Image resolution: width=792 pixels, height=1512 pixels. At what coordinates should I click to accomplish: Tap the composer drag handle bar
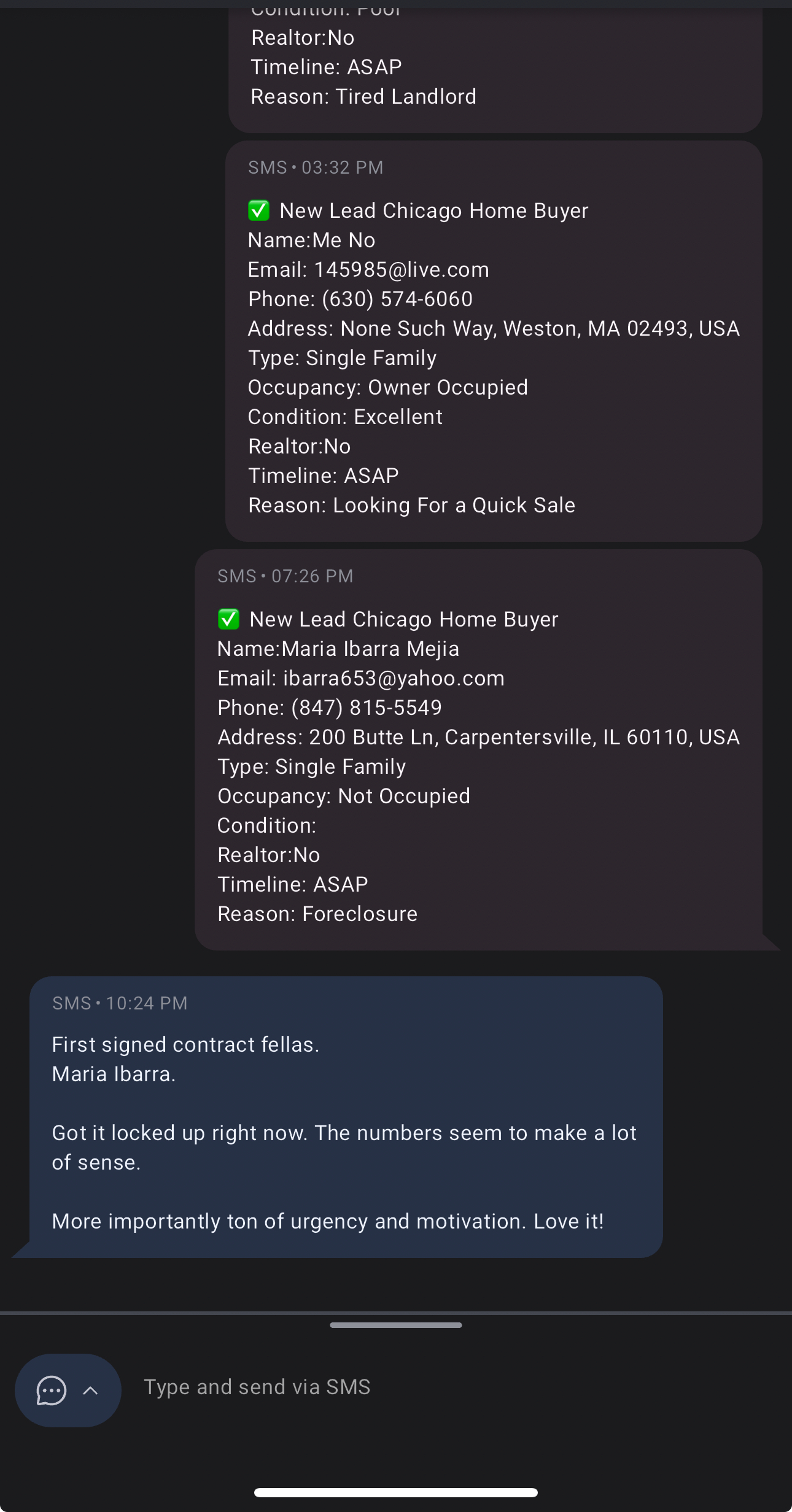pyautogui.click(x=396, y=1325)
